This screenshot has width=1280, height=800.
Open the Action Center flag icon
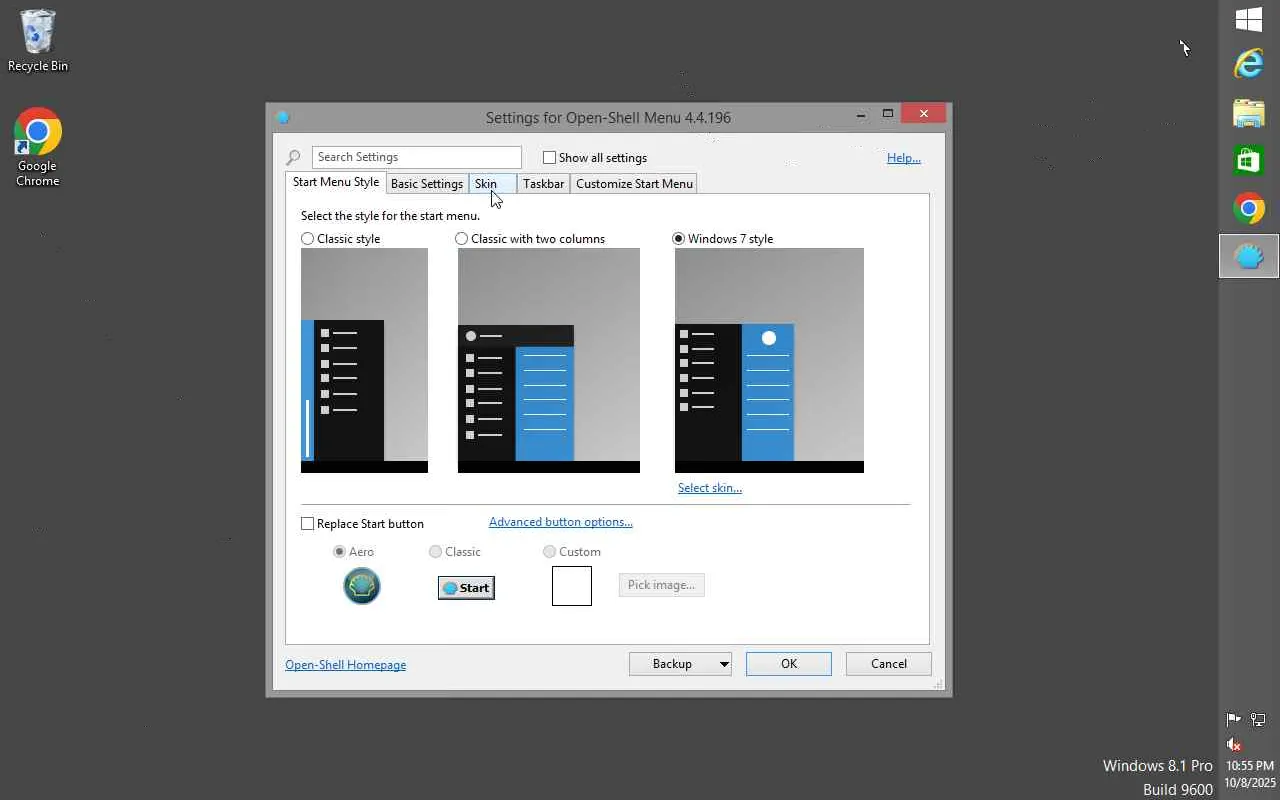pyautogui.click(x=1234, y=719)
